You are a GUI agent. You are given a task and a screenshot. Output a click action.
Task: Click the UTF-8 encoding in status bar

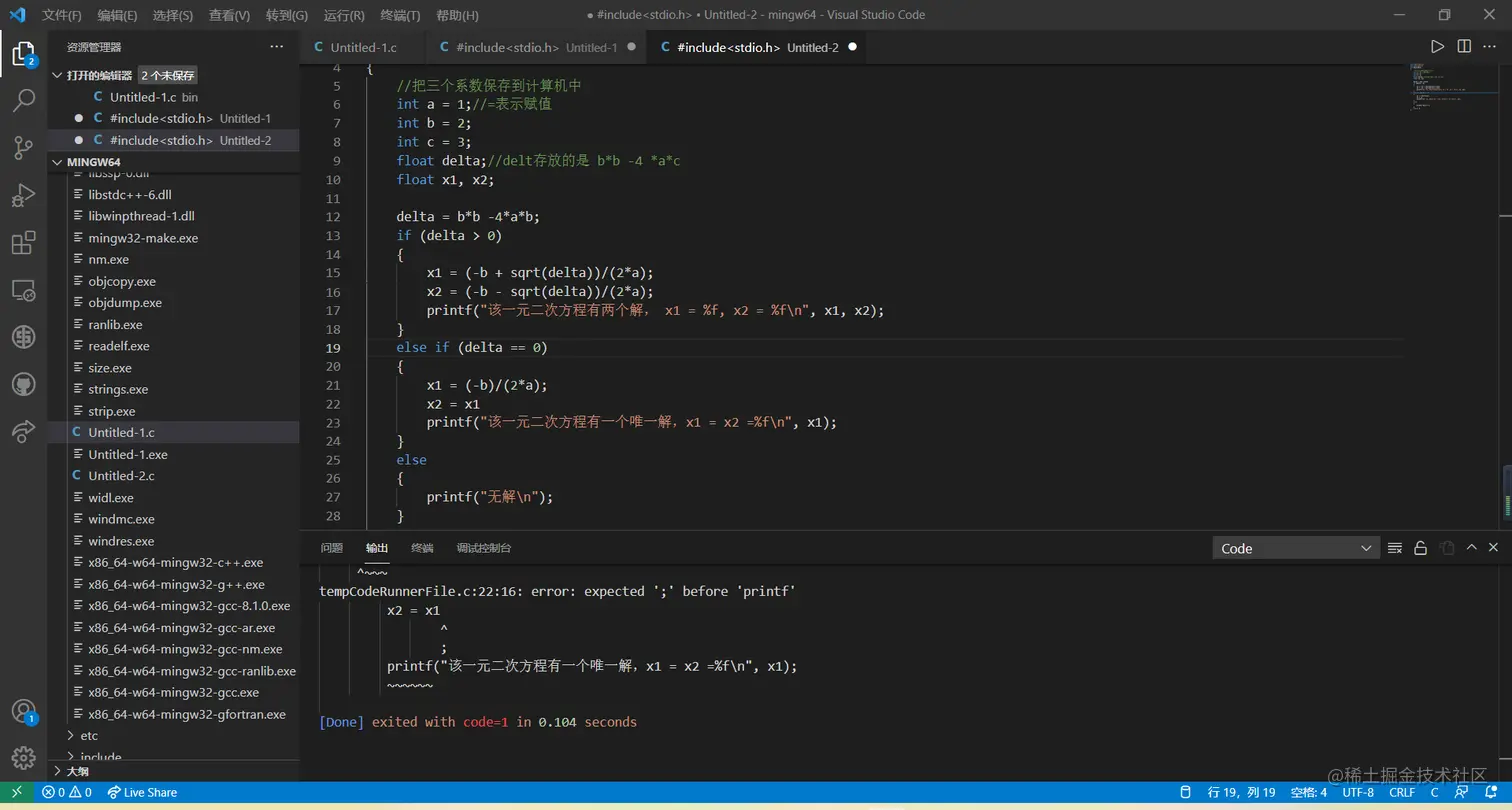click(x=1357, y=792)
